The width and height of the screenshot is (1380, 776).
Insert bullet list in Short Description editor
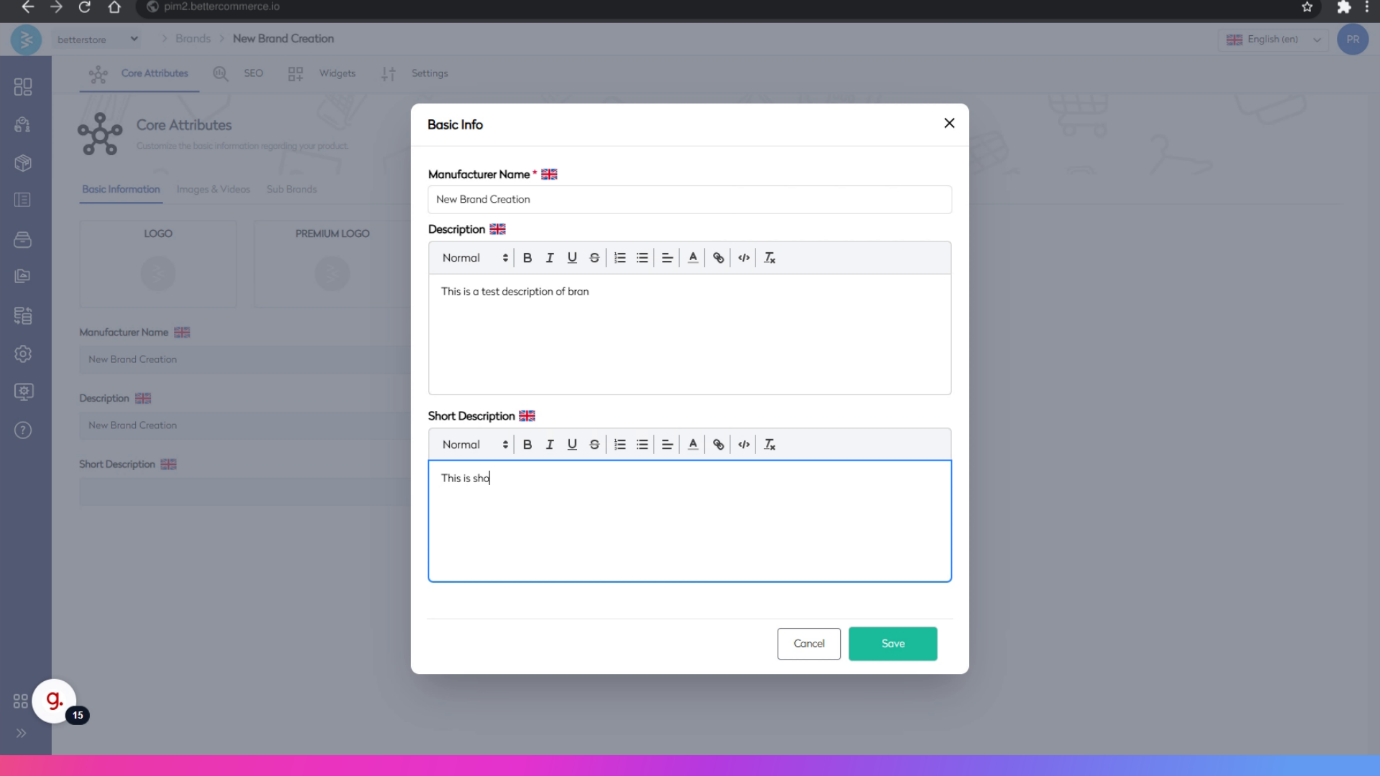(642, 445)
